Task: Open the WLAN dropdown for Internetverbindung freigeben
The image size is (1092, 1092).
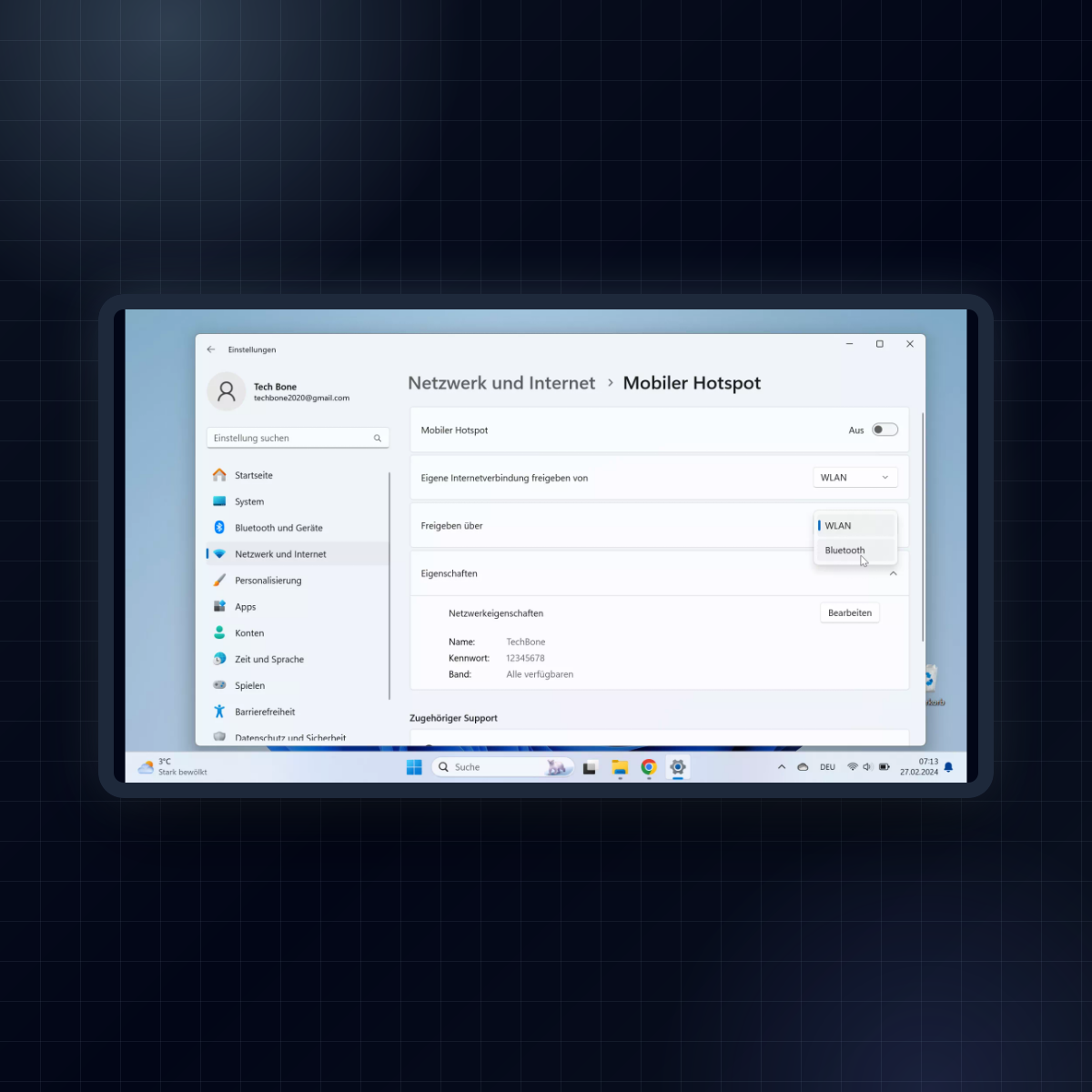Action: pyautogui.click(x=854, y=478)
